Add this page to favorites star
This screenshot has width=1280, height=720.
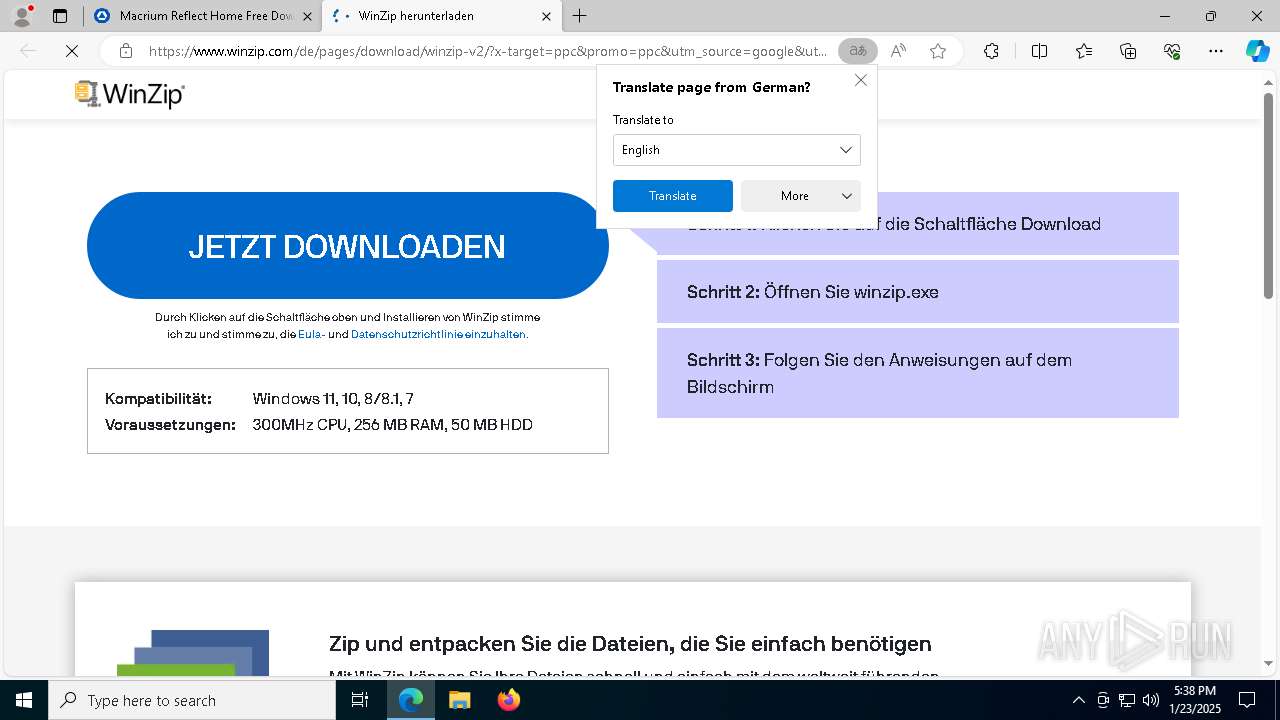(938, 51)
